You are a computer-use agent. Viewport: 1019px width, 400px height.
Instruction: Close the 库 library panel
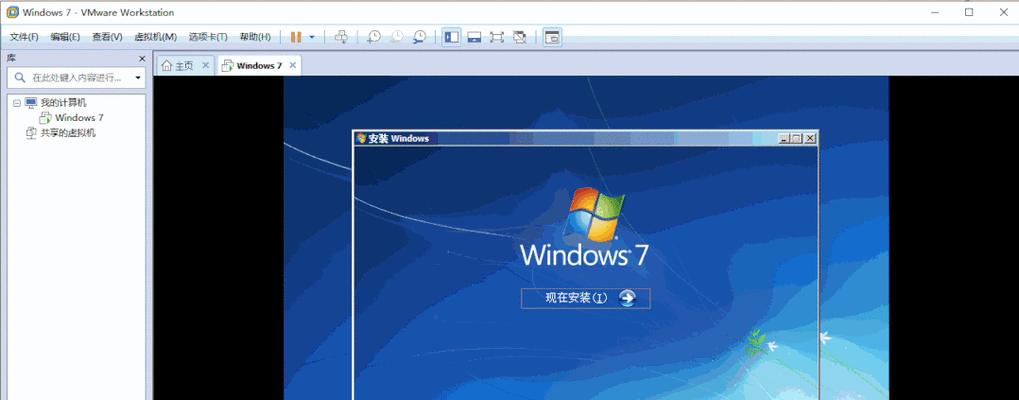point(142,58)
